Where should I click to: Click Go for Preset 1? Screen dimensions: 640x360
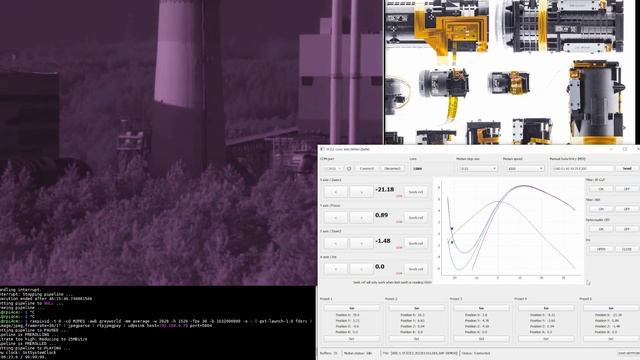pyautogui.click(x=351, y=308)
